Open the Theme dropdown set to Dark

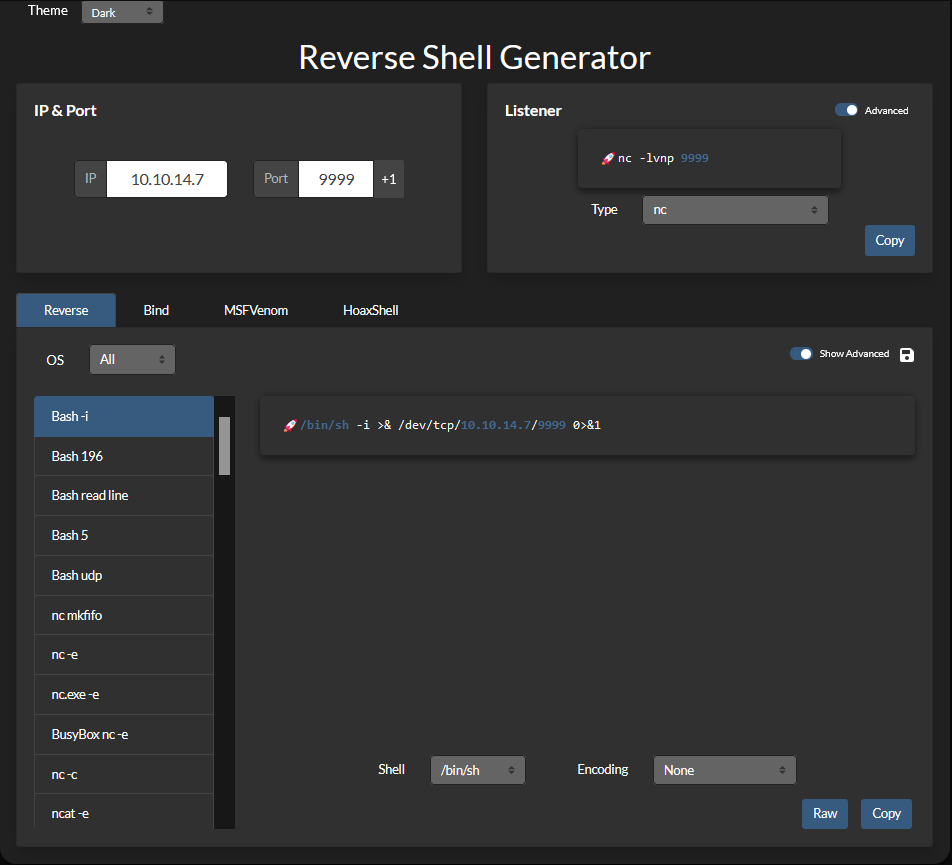point(122,12)
